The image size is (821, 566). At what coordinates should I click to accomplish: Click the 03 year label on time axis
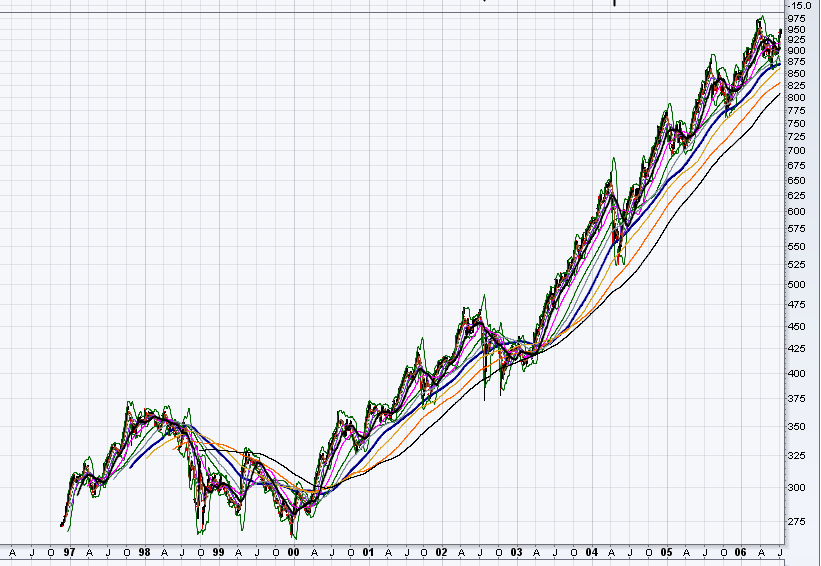(x=517, y=552)
